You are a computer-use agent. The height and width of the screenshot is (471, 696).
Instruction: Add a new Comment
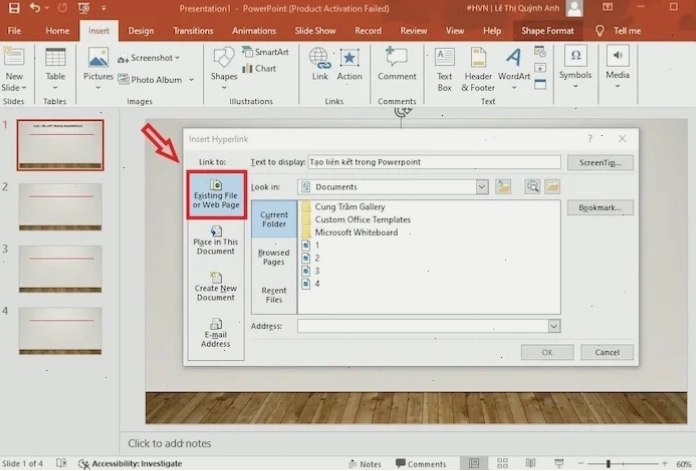click(x=397, y=65)
